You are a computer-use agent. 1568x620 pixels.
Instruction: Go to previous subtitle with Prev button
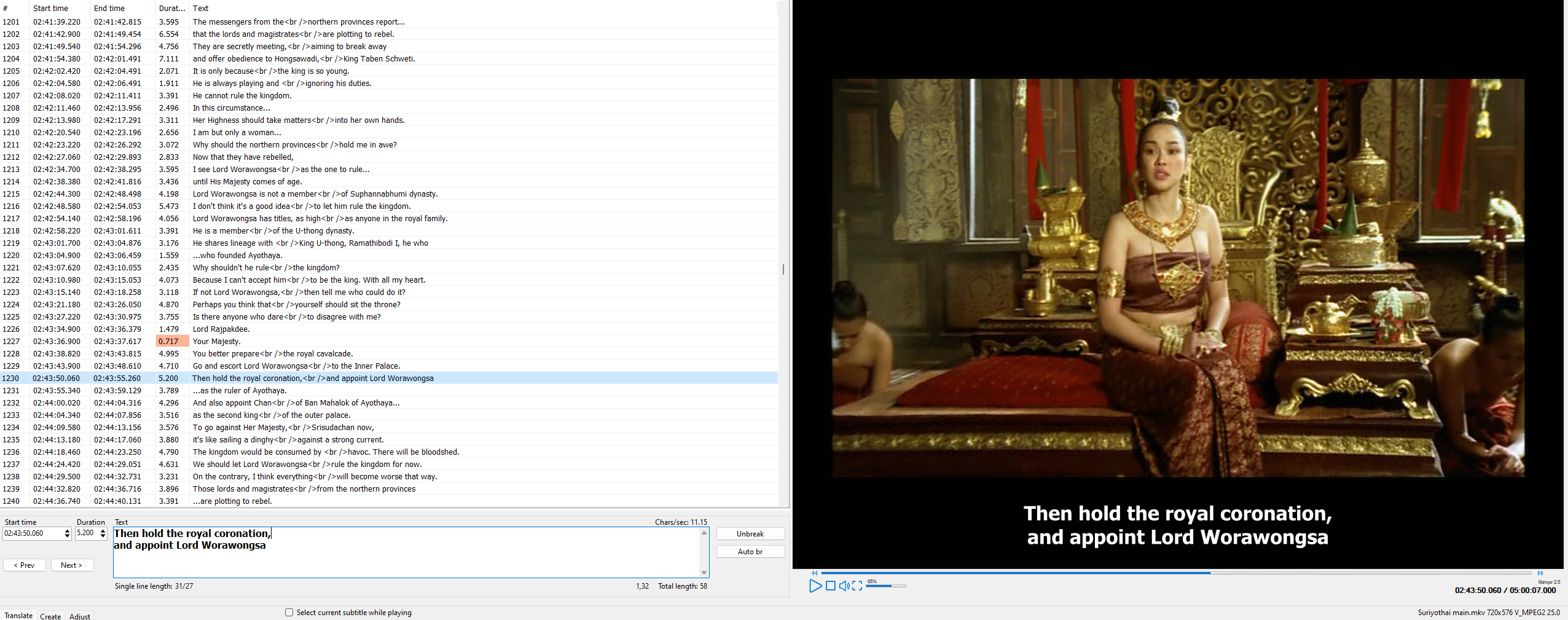(x=25, y=565)
